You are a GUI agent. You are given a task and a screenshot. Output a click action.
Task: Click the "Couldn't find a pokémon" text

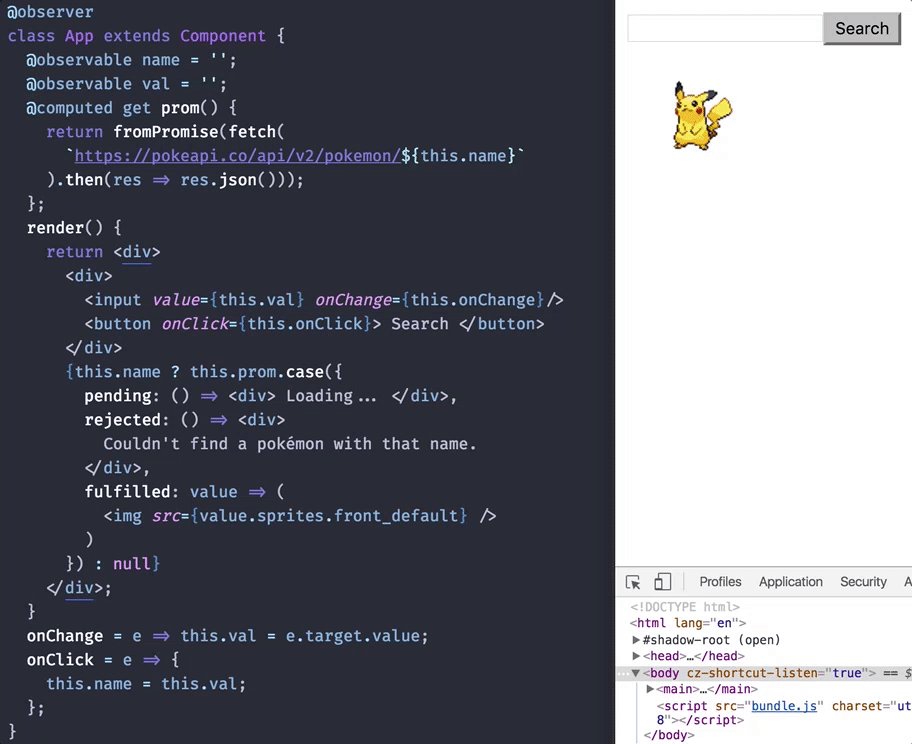pos(290,444)
